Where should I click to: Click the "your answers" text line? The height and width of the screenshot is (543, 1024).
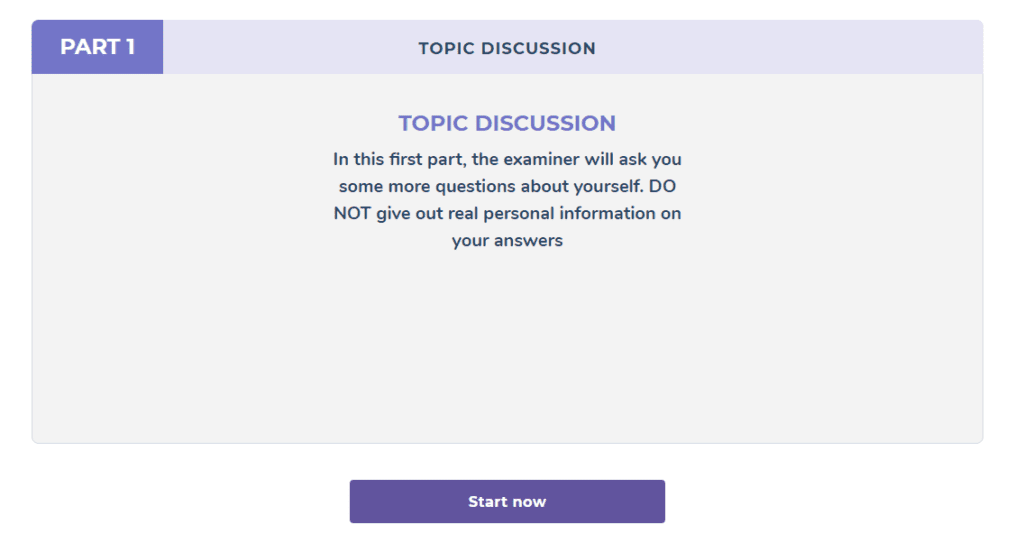click(x=507, y=240)
